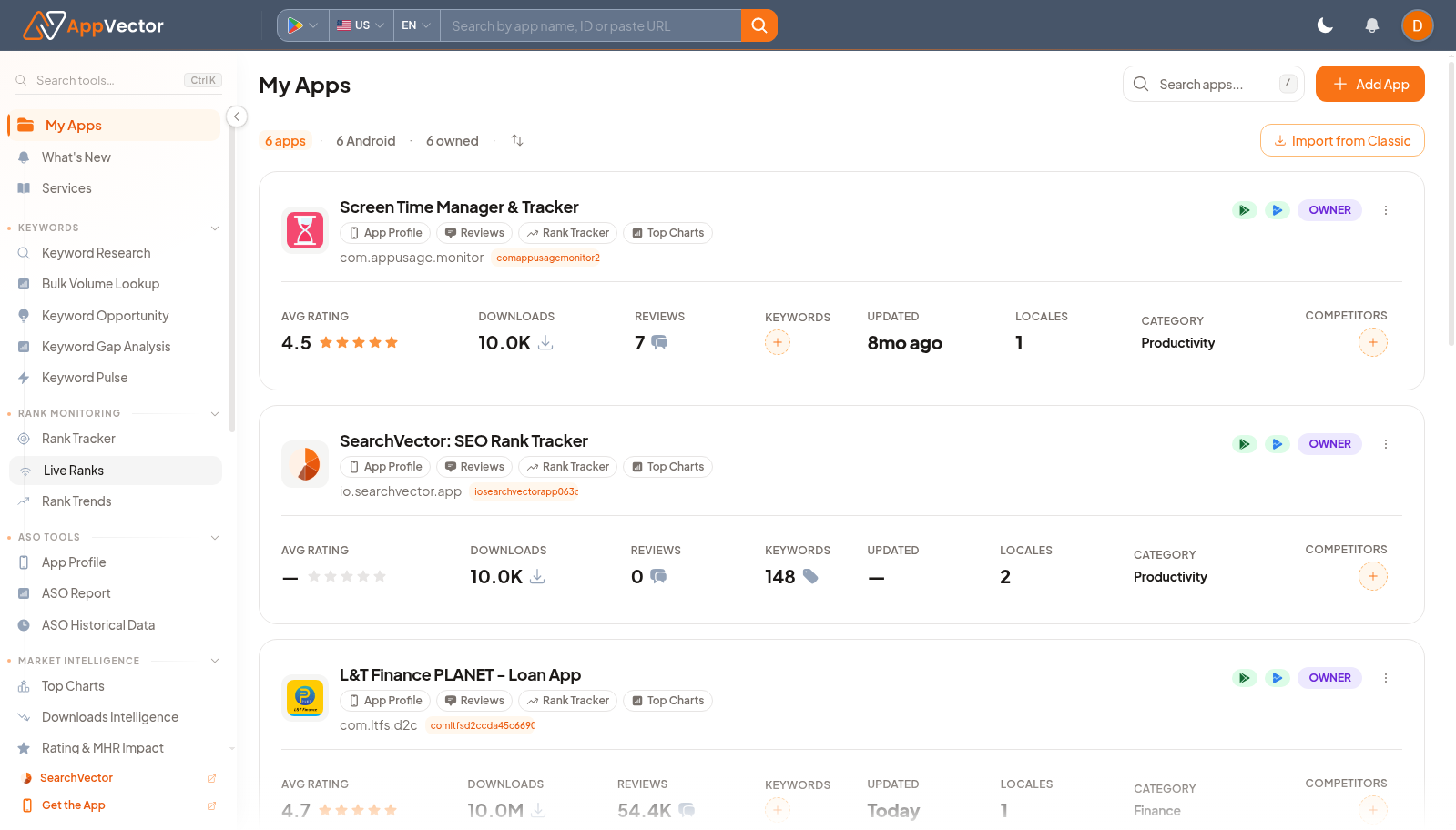Image resolution: width=1456 pixels, height=830 pixels.
Task: Open ASO Report in sidebar
Action: tap(115, 593)
